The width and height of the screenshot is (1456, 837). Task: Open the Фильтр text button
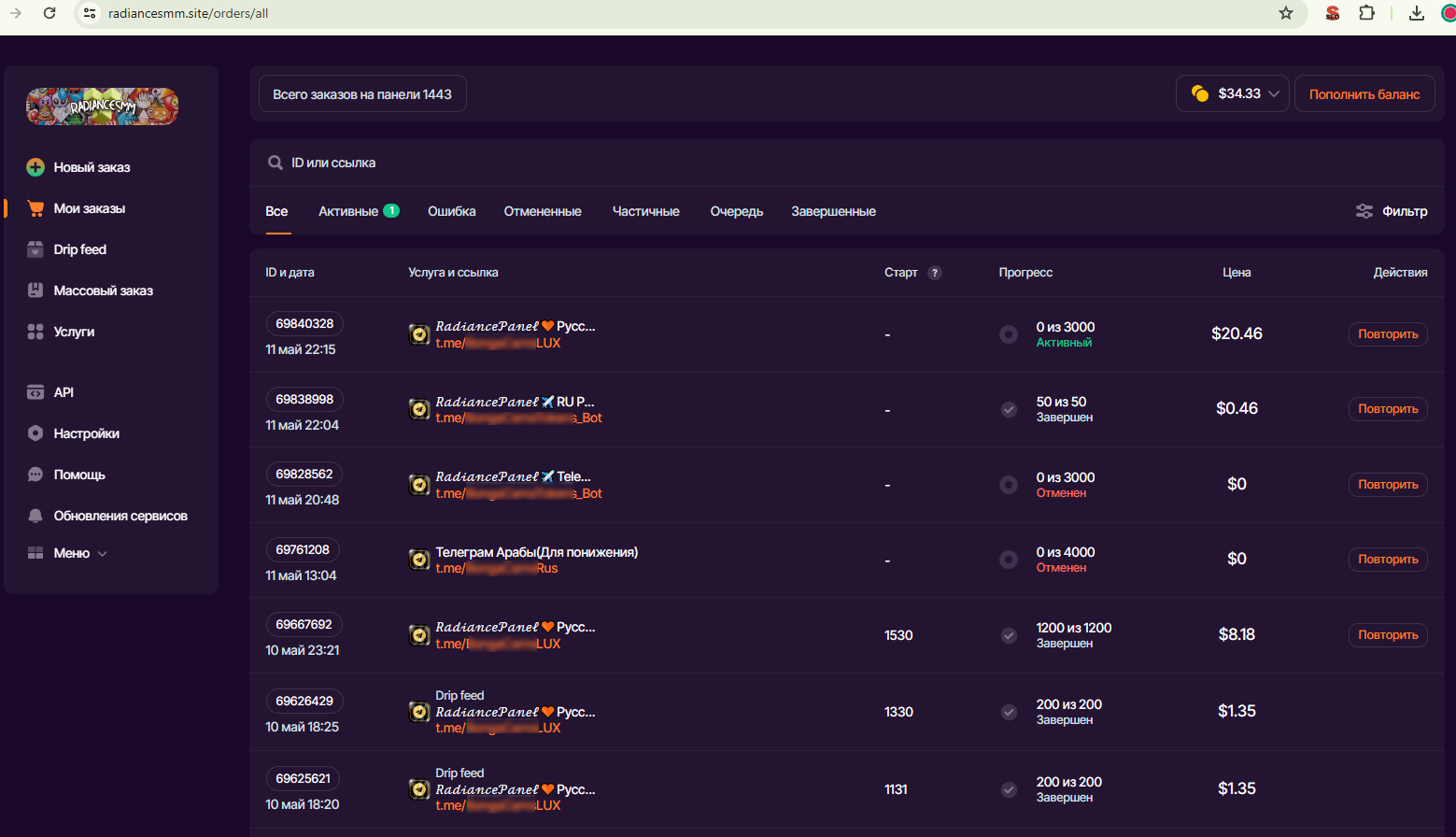click(x=1405, y=211)
